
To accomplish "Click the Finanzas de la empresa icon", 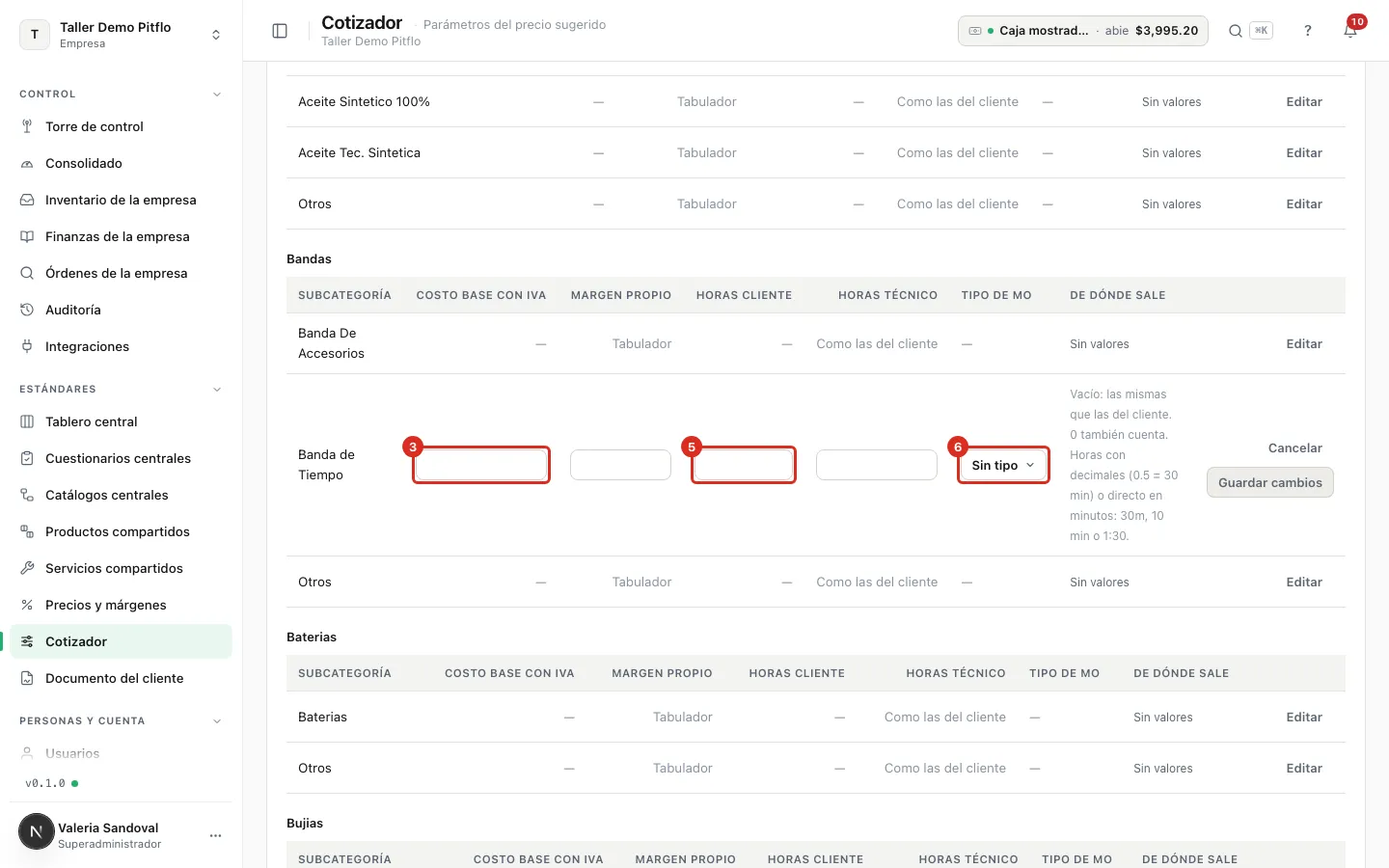I will coord(27,236).
